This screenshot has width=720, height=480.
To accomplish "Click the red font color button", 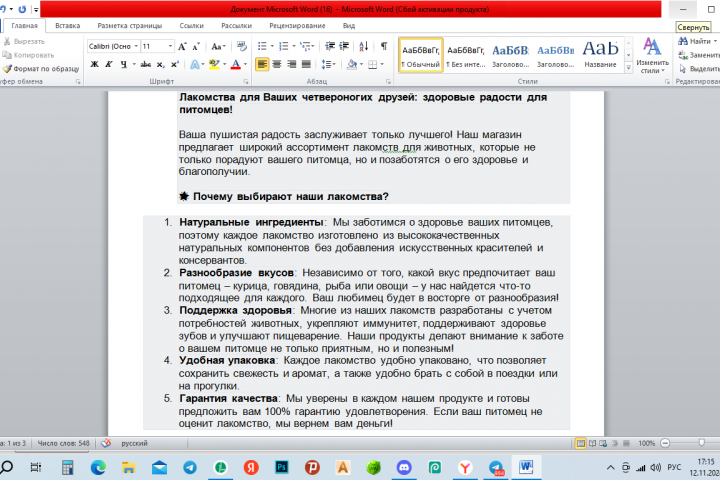I will [236, 64].
